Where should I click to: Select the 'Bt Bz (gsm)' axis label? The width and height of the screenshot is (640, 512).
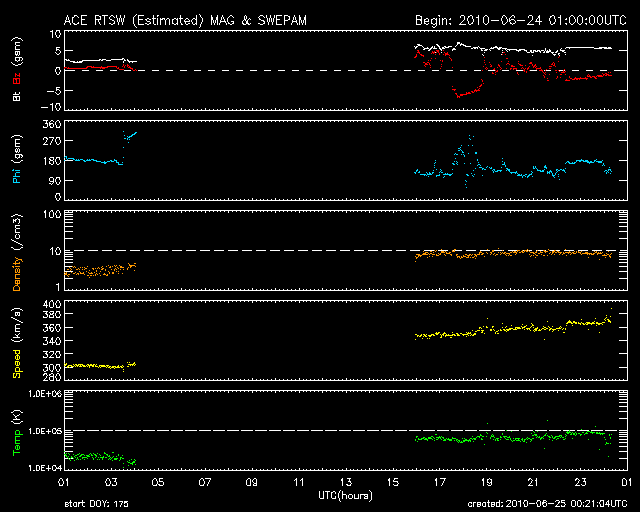pyautogui.click(x=17, y=69)
